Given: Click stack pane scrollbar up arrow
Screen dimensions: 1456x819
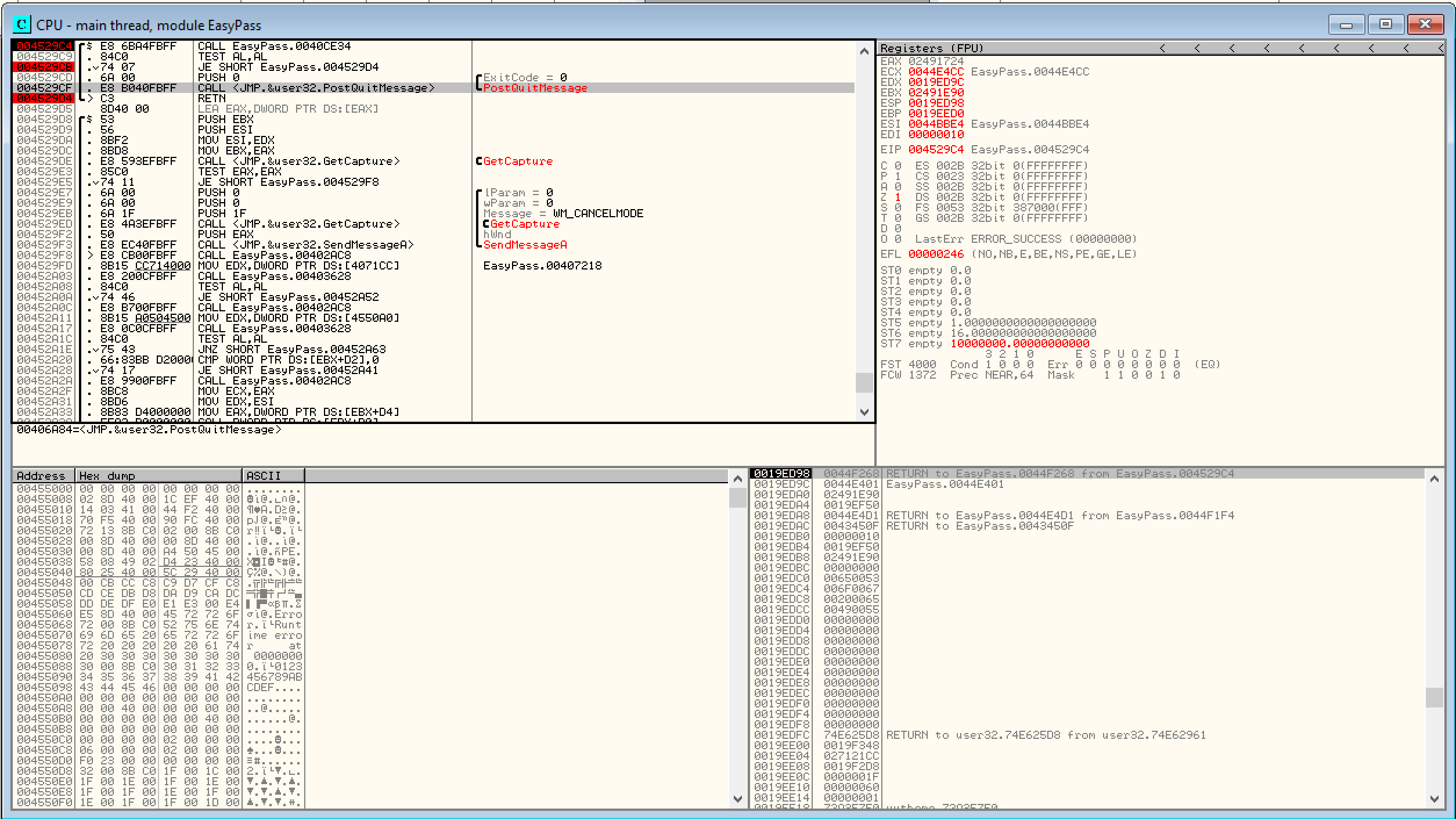Looking at the screenshot, I should coord(1434,479).
